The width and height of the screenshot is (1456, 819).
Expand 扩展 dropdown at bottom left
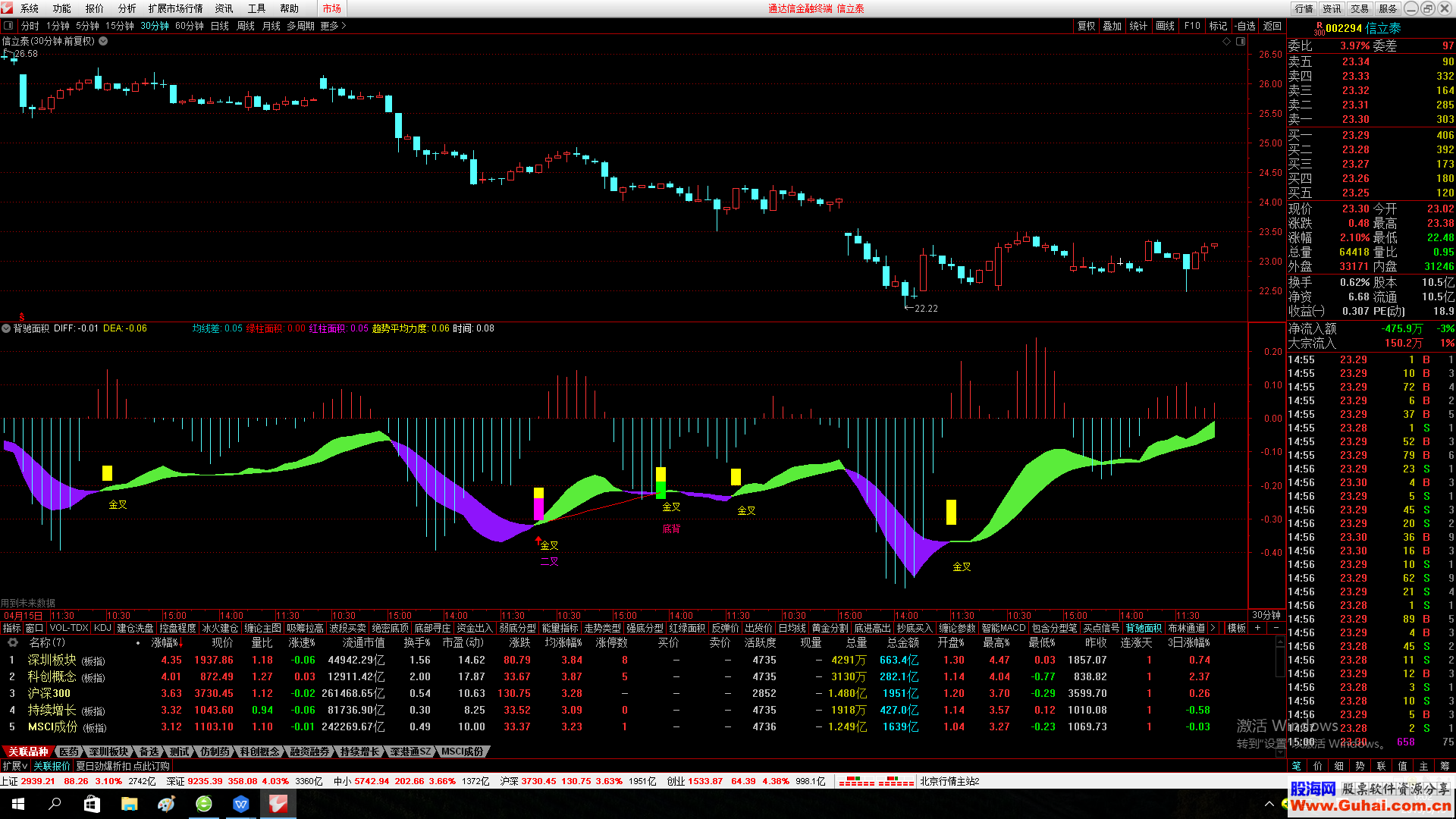(14, 766)
